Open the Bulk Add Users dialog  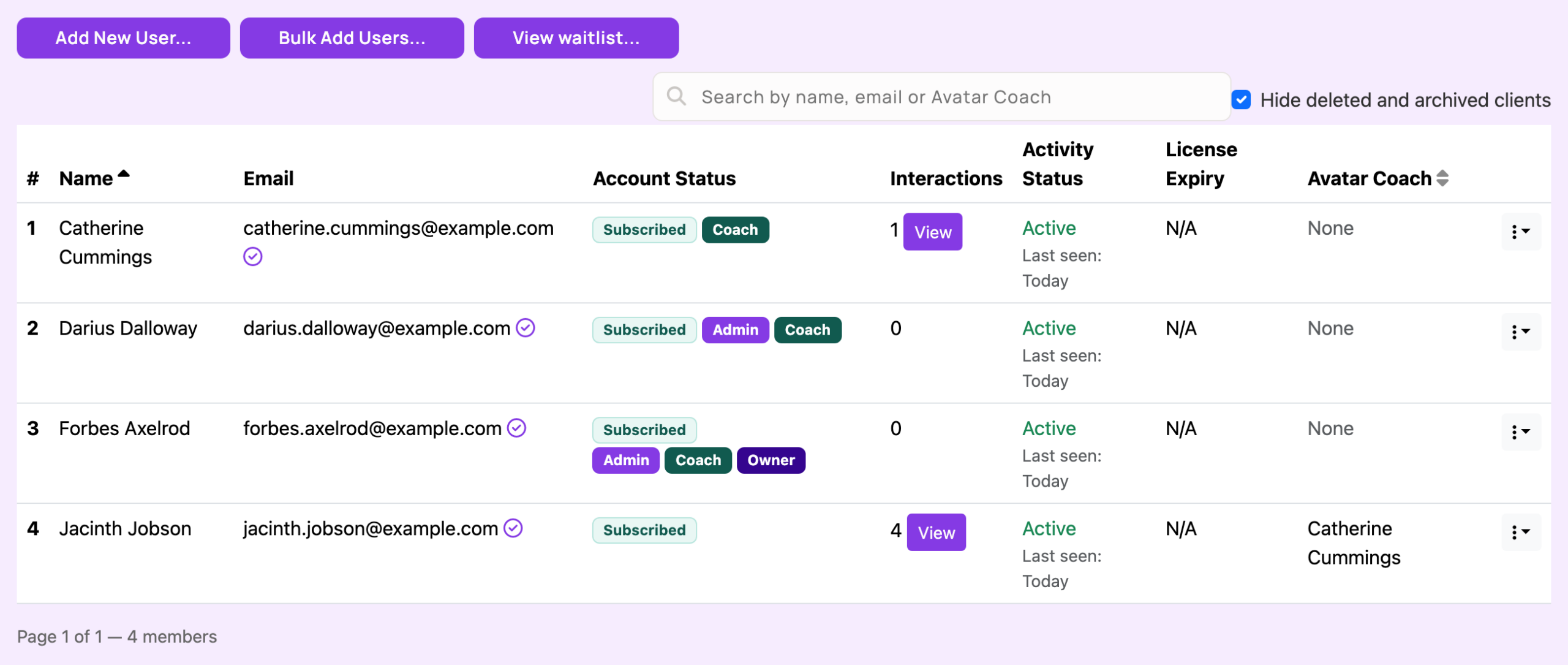[x=352, y=38]
